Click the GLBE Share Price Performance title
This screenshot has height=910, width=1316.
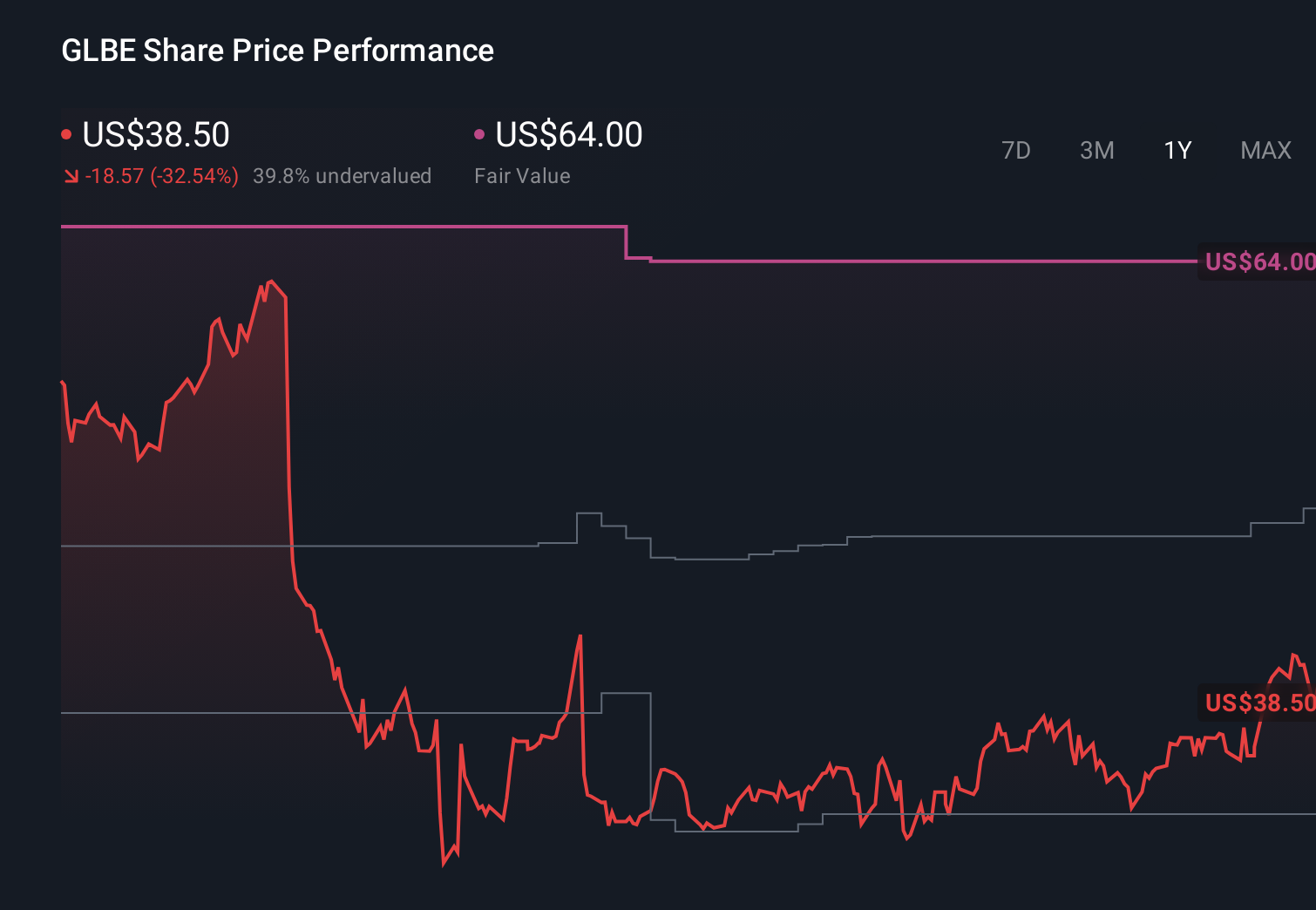276,51
